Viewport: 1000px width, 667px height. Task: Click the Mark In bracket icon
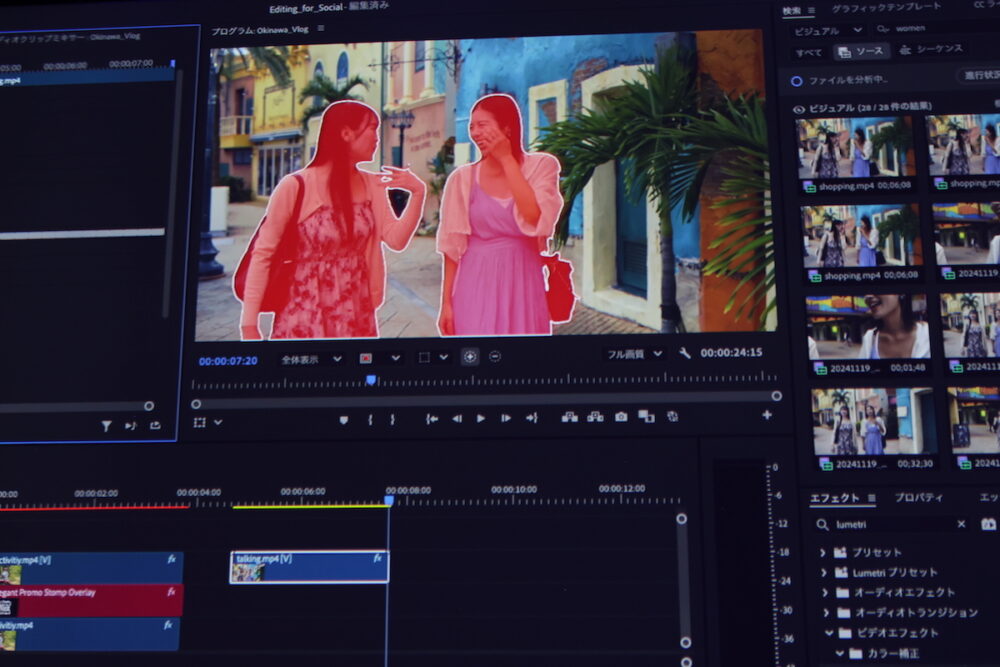(369, 419)
